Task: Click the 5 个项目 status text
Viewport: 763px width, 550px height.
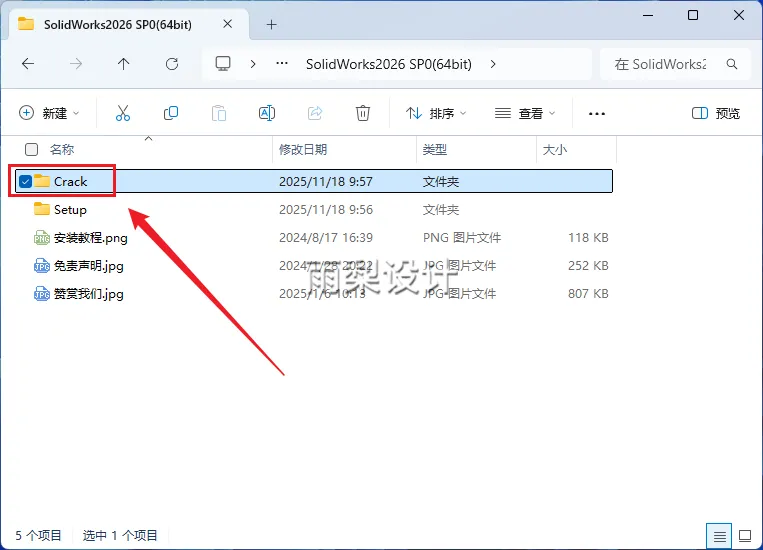Action: click(x=38, y=535)
